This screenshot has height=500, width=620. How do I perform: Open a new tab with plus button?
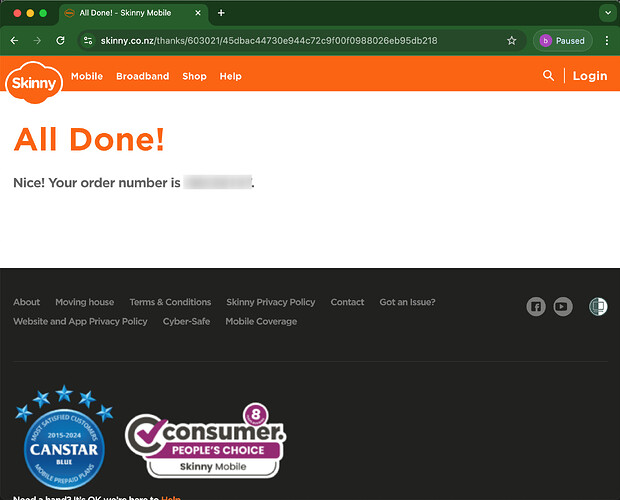click(x=221, y=13)
